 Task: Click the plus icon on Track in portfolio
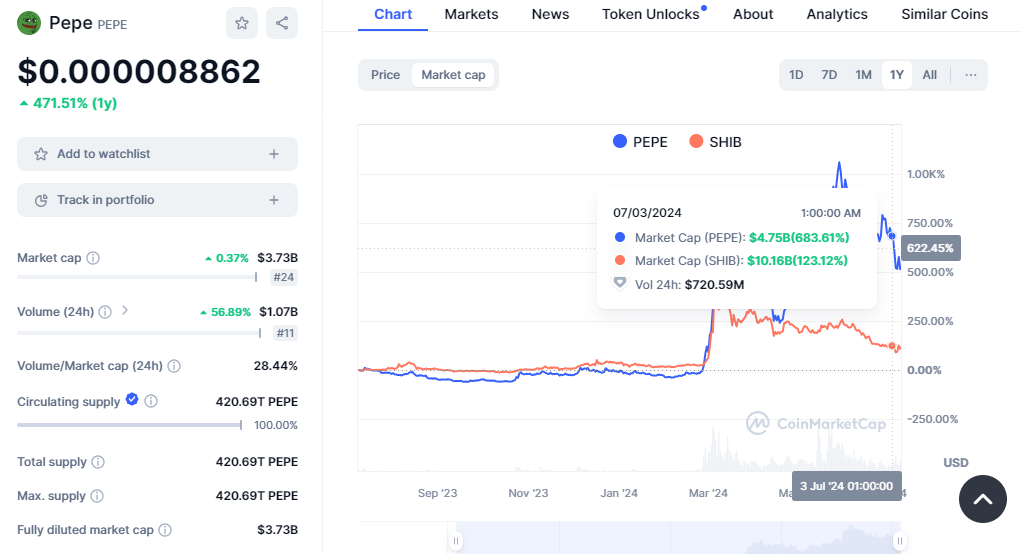click(274, 200)
